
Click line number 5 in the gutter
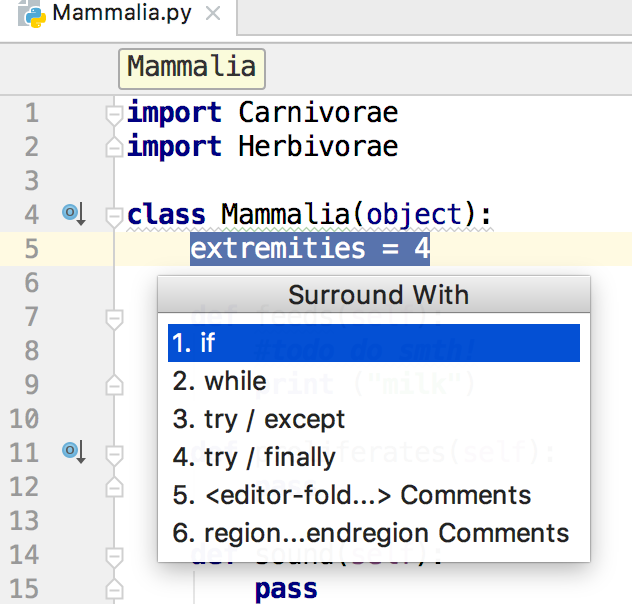tap(31, 248)
